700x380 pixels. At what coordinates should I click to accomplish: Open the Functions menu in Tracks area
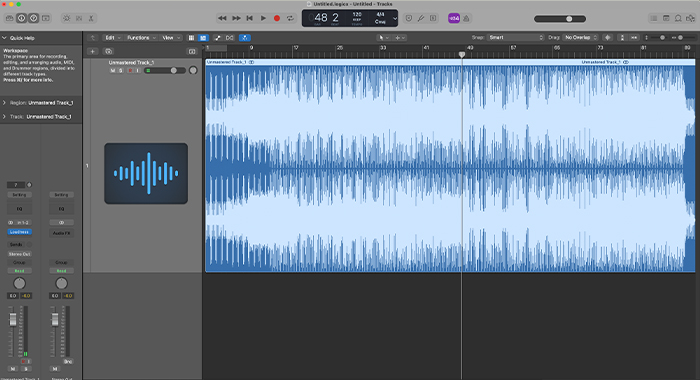(141, 38)
